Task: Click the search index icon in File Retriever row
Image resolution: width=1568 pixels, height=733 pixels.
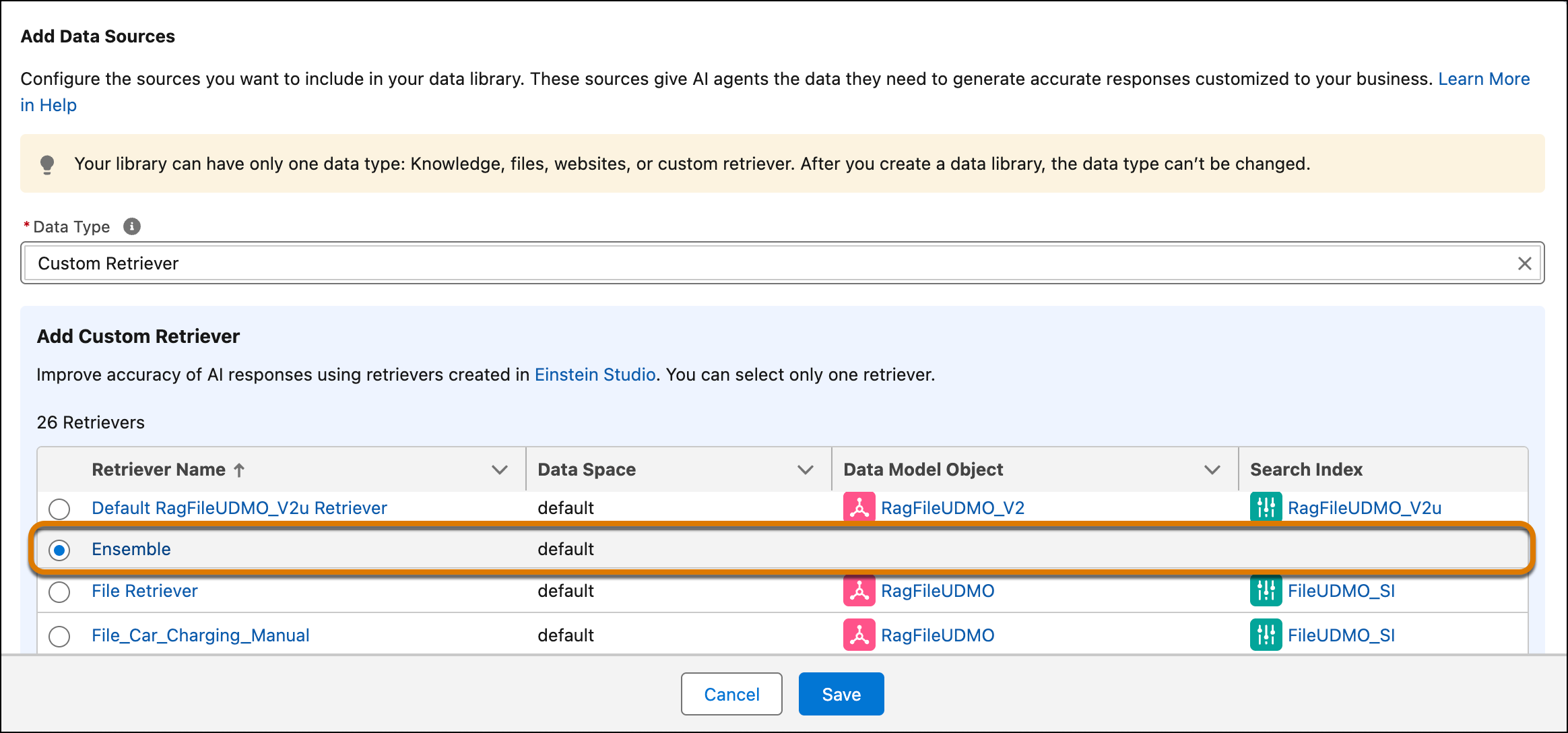Action: coord(1266,591)
